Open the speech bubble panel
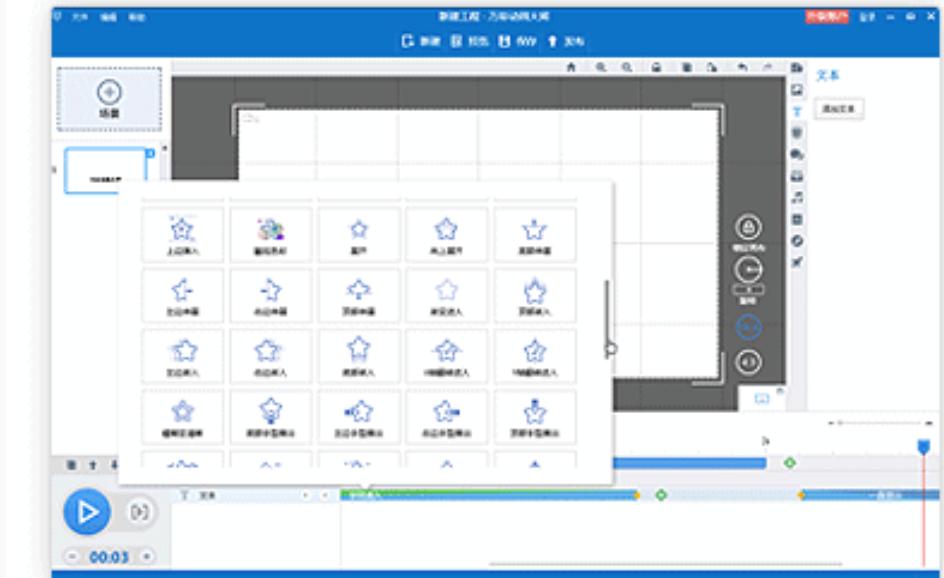944x578 pixels. click(x=797, y=154)
